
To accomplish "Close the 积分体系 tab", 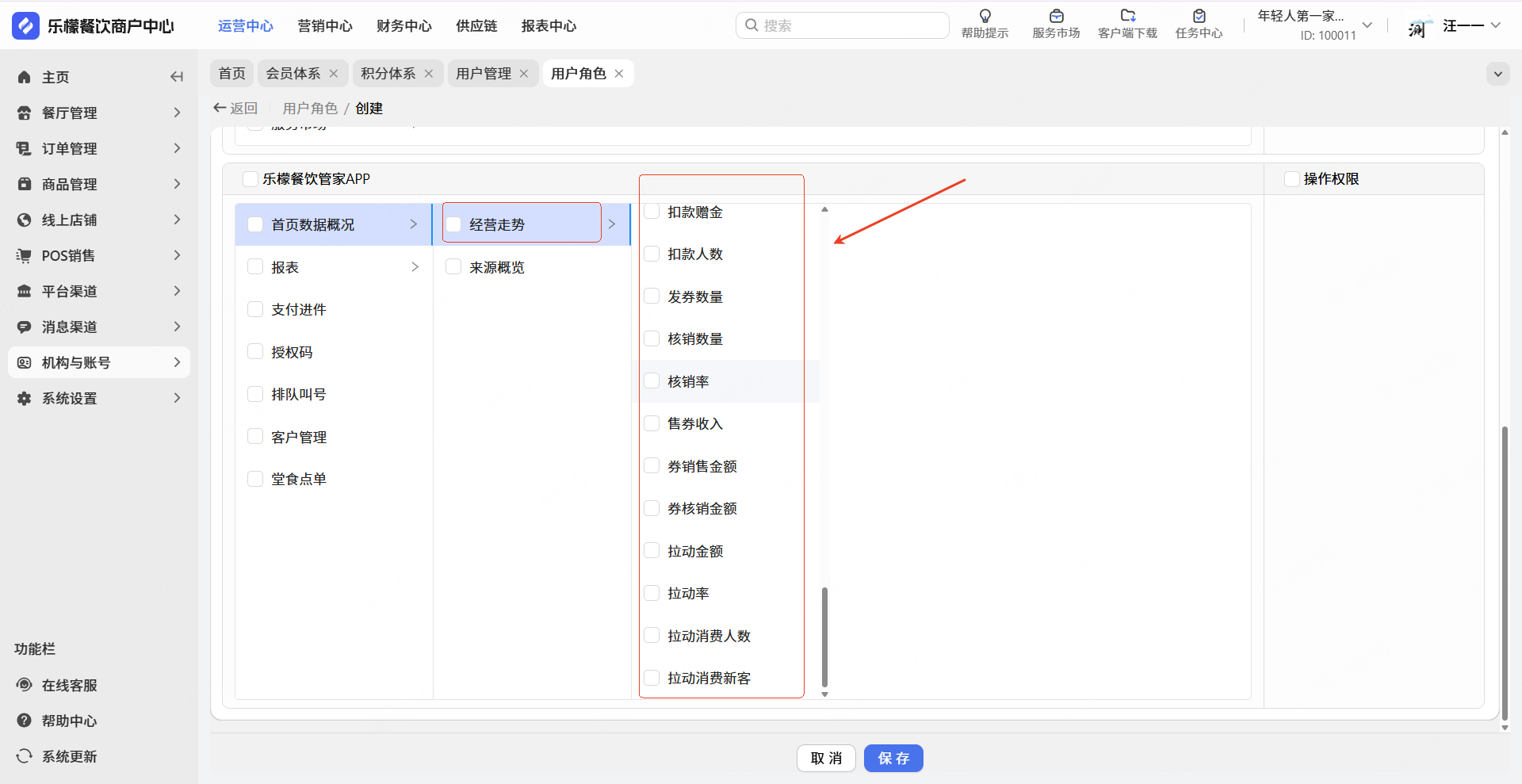I will (x=429, y=74).
